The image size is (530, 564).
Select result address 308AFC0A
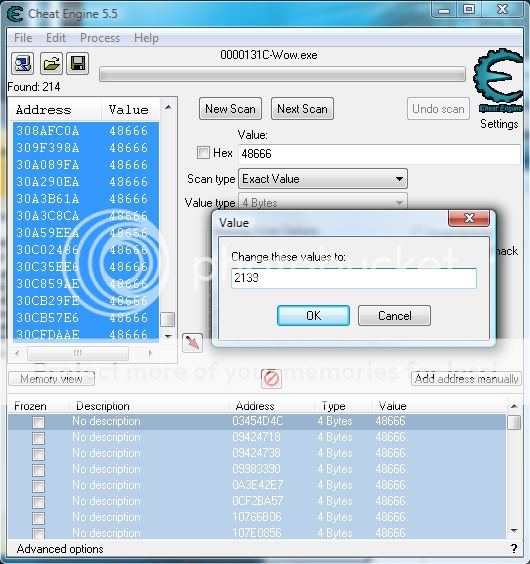(x=47, y=131)
